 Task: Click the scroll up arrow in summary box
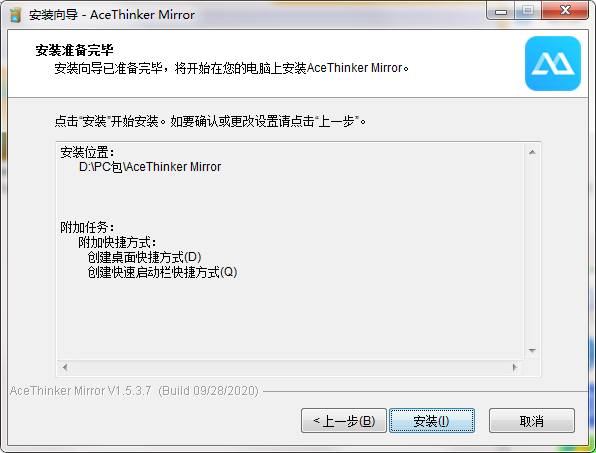[532, 152]
